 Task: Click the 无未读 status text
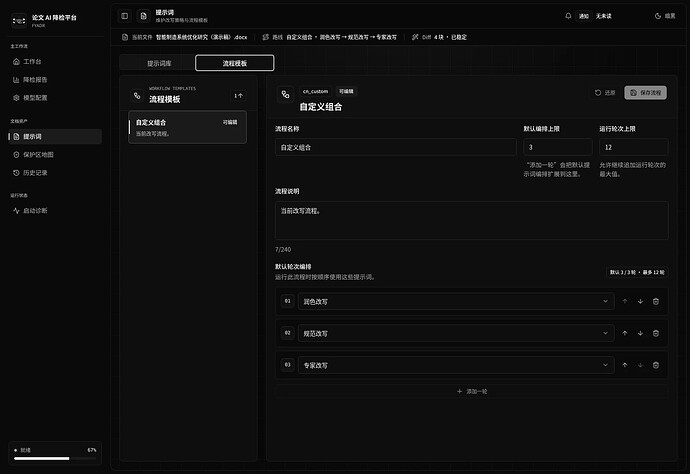point(604,16)
